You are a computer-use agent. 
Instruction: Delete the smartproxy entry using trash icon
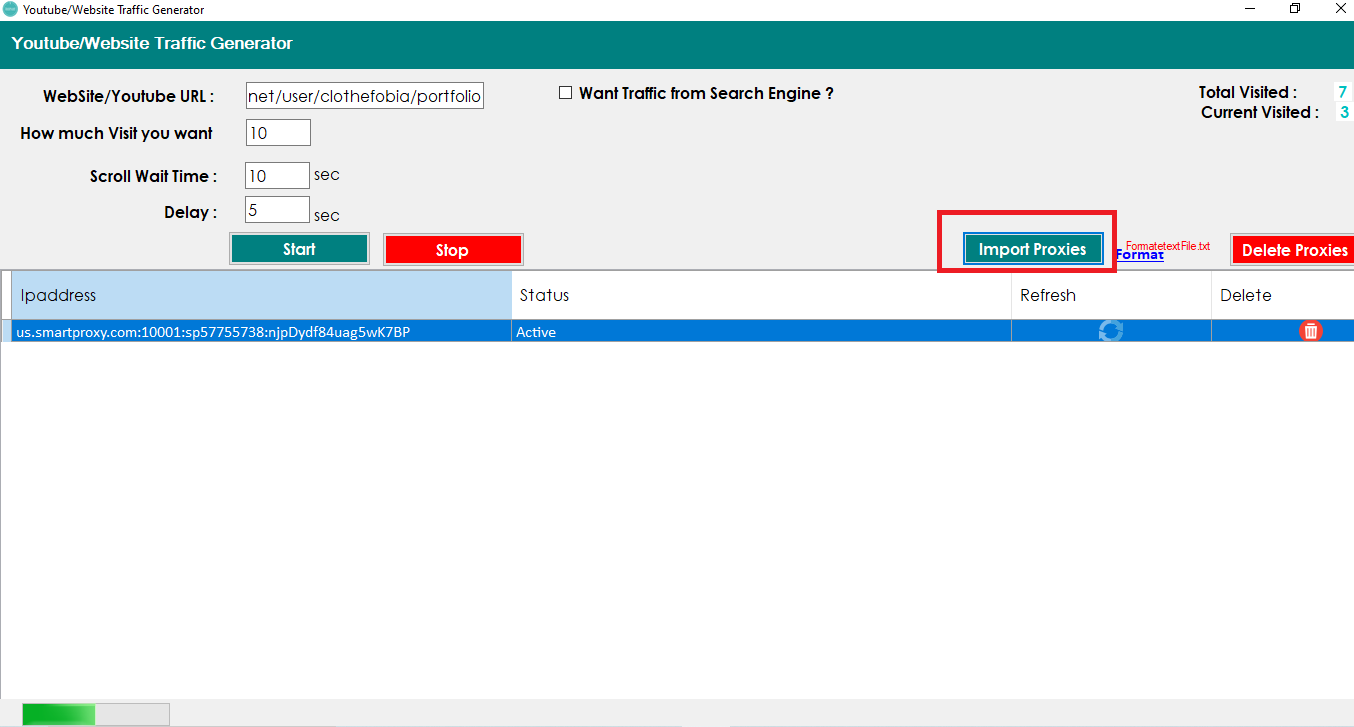[1311, 331]
